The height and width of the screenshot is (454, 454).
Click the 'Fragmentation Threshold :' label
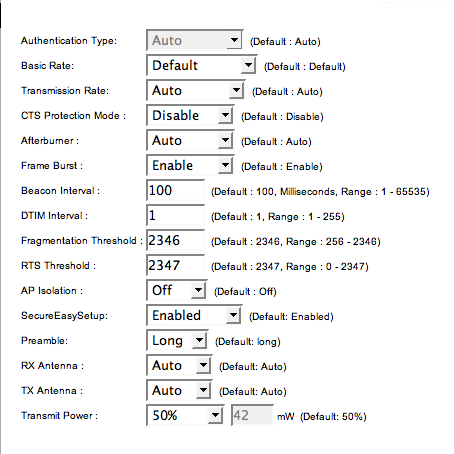tap(82, 241)
